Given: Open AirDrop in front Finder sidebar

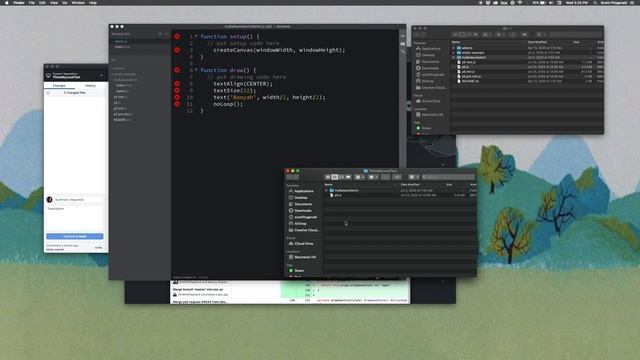Looking at the screenshot, I should pyautogui.click(x=298, y=224).
